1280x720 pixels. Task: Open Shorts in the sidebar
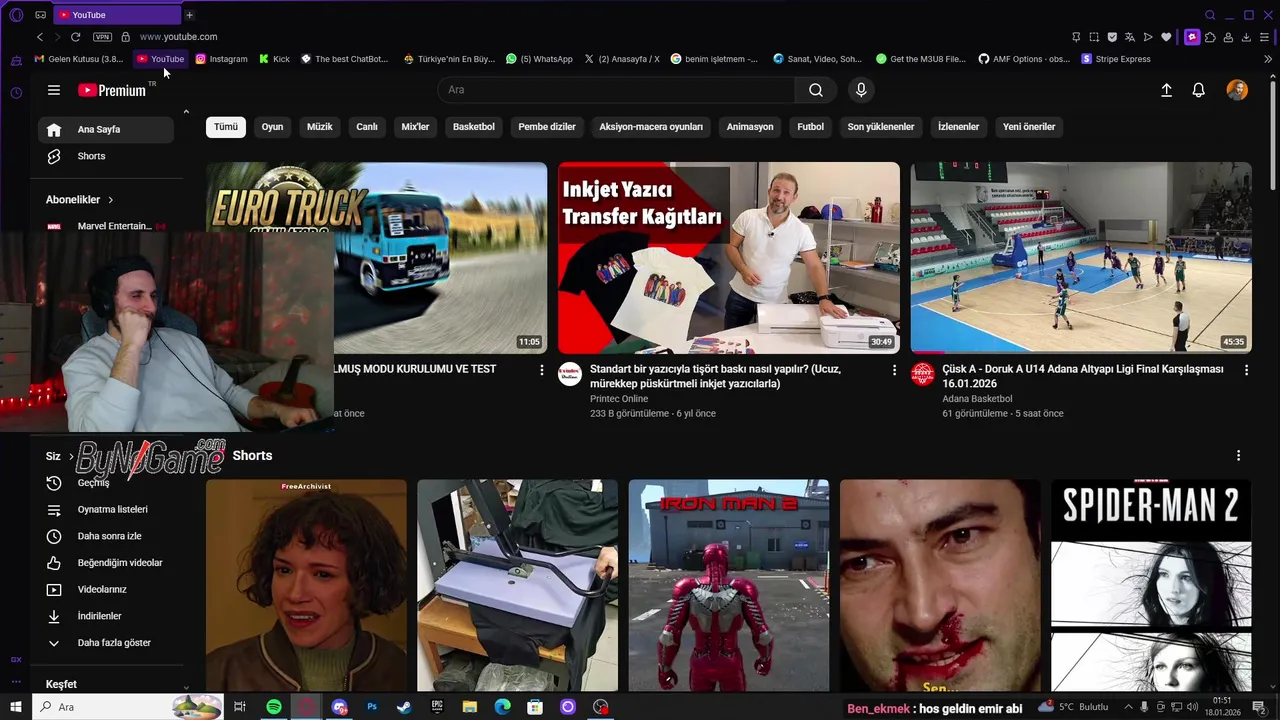[x=106, y=156]
